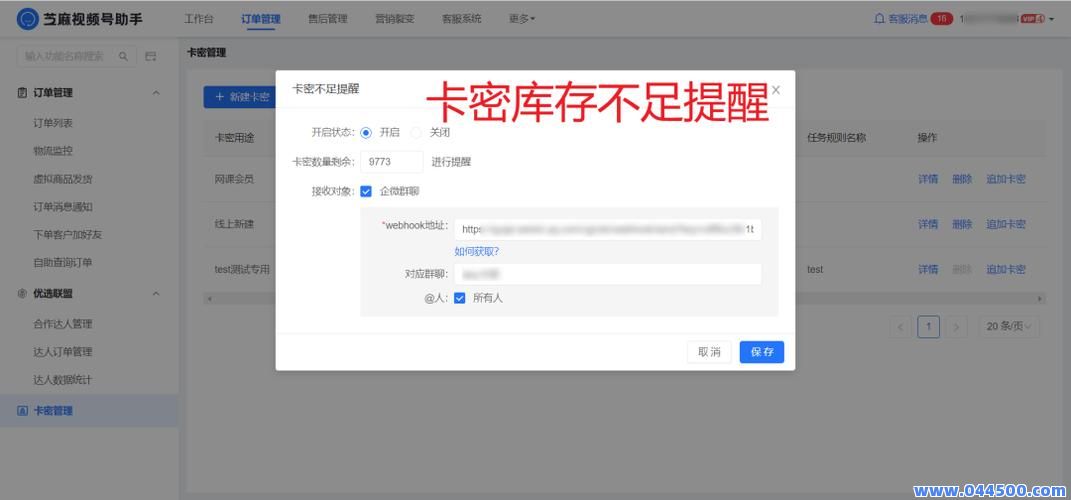
Task: Click the 输入功能名称搜索 search box
Action: pyautogui.click(x=76, y=56)
